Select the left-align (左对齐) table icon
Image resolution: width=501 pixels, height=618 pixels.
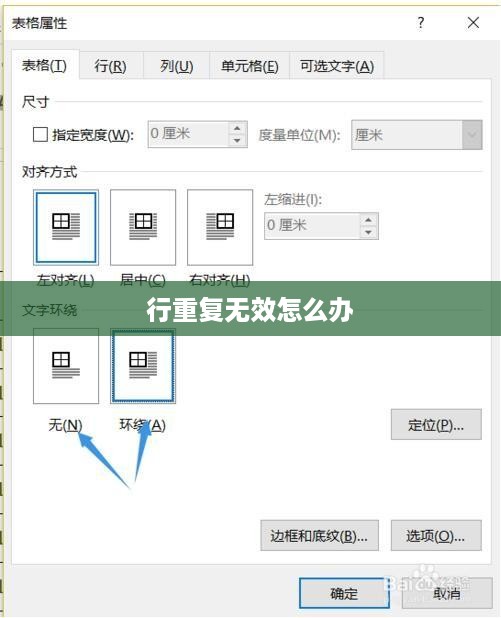[66, 227]
